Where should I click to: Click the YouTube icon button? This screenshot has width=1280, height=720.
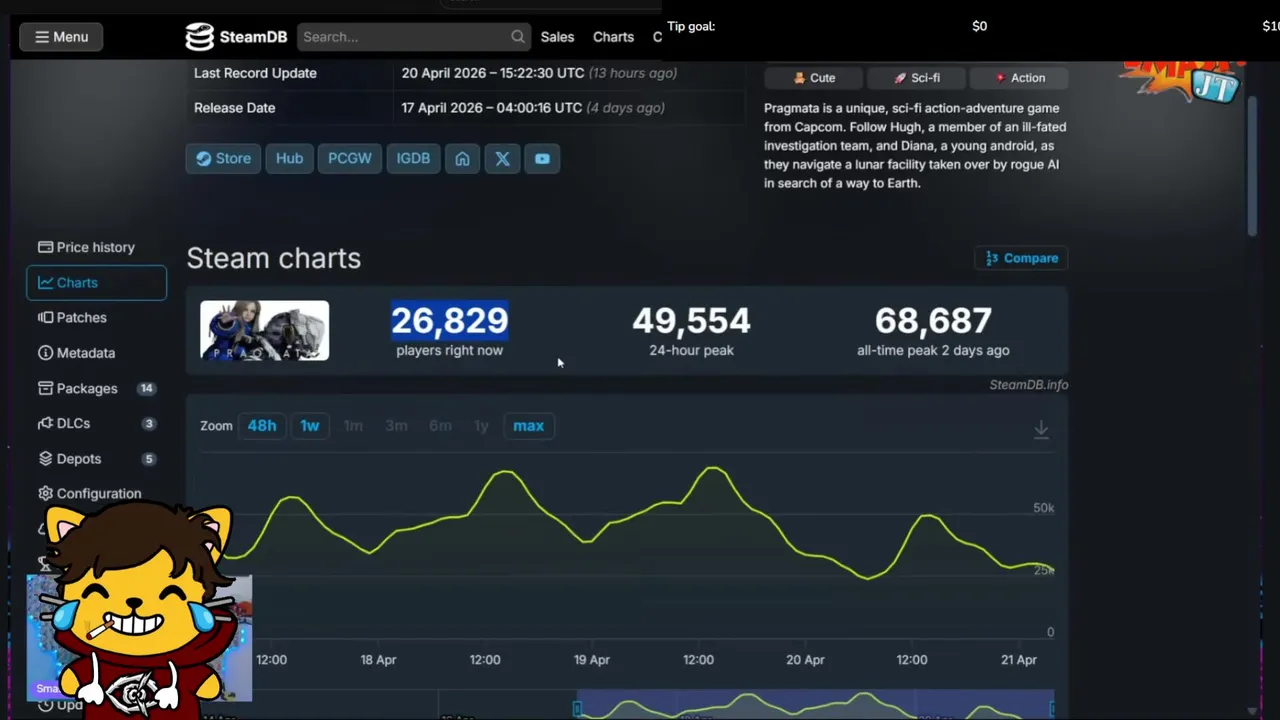pyautogui.click(x=542, y=158)
